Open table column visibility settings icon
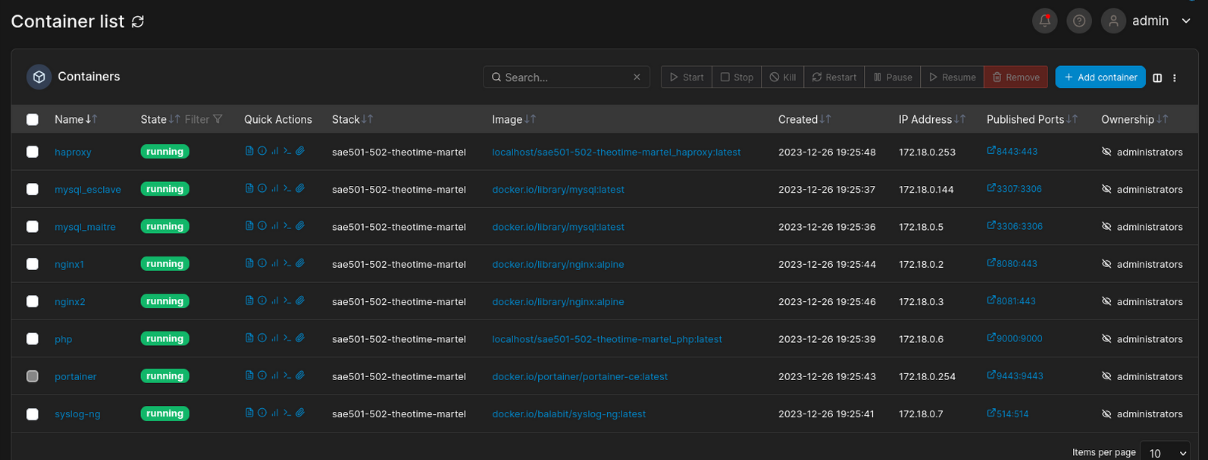The width and height of the screenshot is (1208, 460). (1157, 78)
